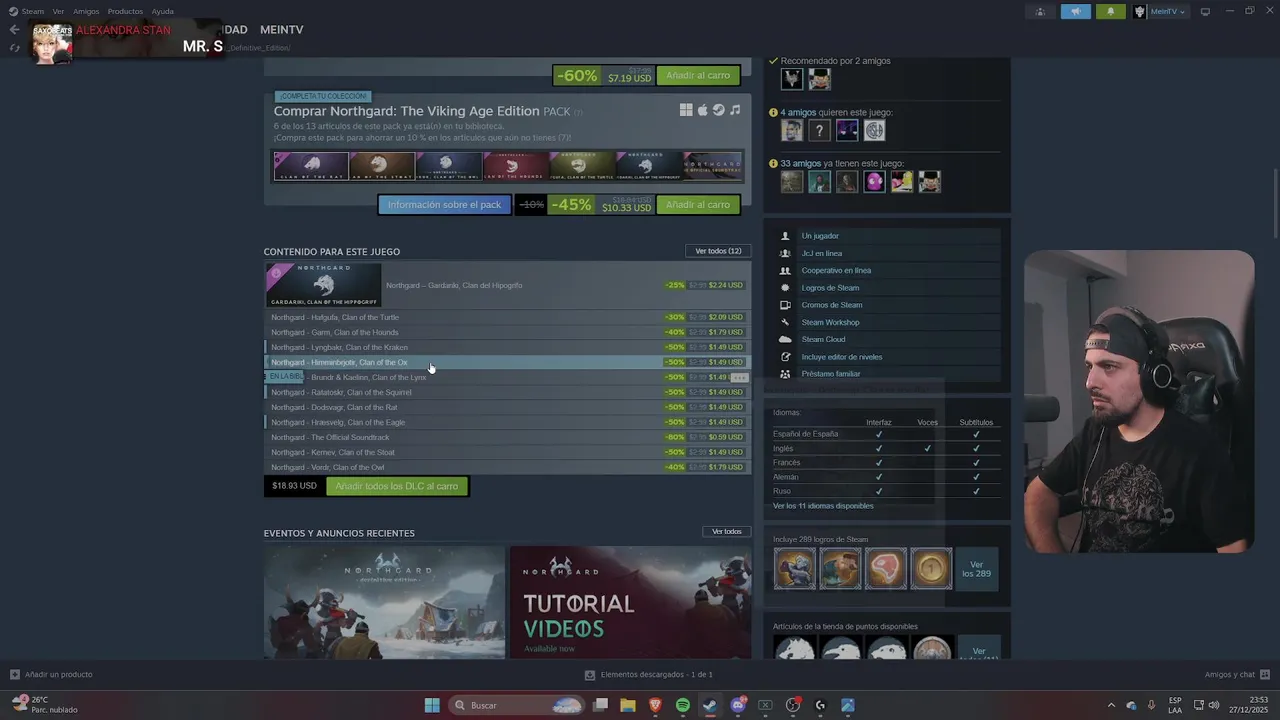Click the taskbar Buscar search box
This screenshot has width=1280, height=720.
(x=517, y=705)
